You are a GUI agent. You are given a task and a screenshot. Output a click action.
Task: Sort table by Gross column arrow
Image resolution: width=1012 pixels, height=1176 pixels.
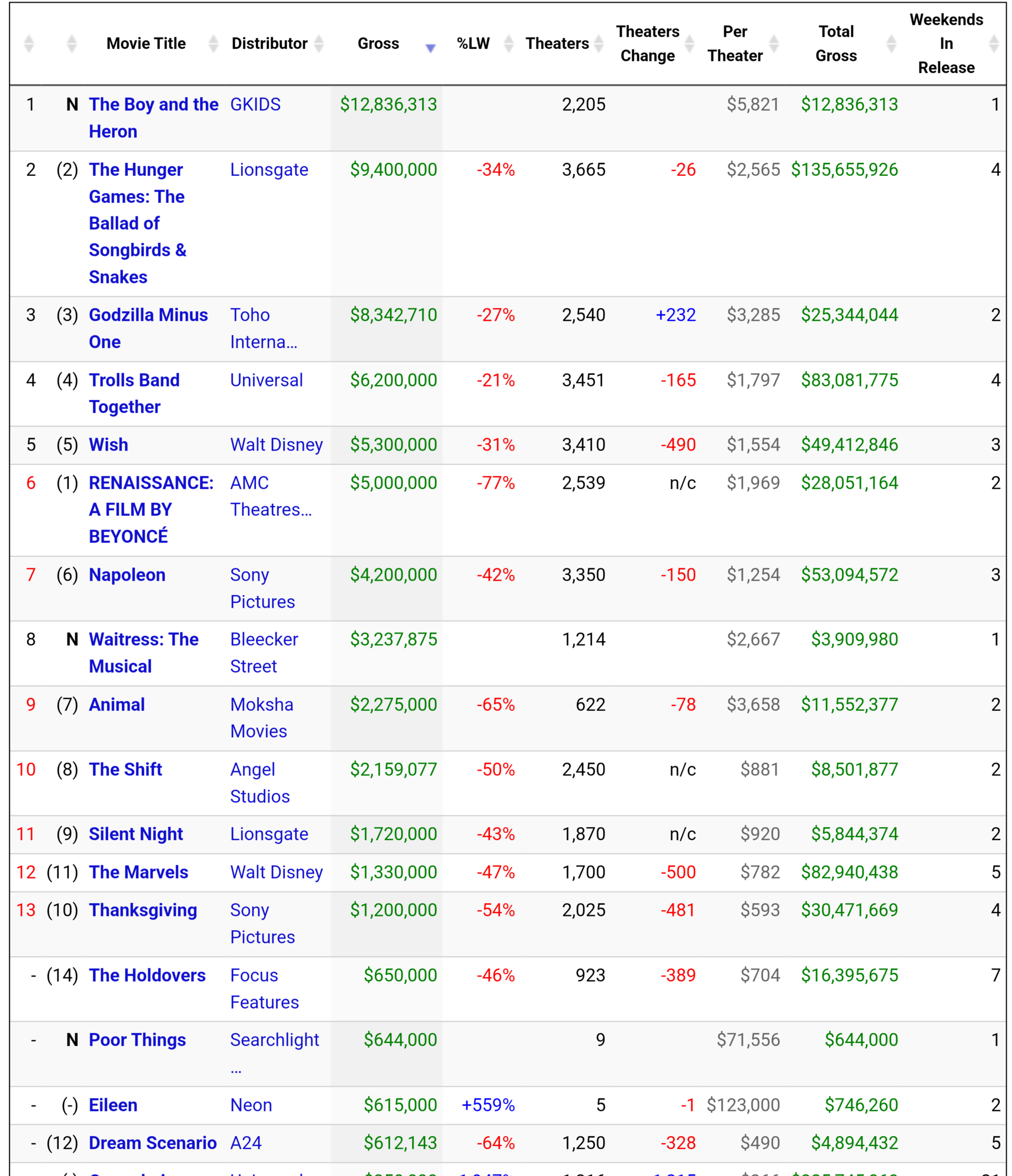click(x=430, y=48)
